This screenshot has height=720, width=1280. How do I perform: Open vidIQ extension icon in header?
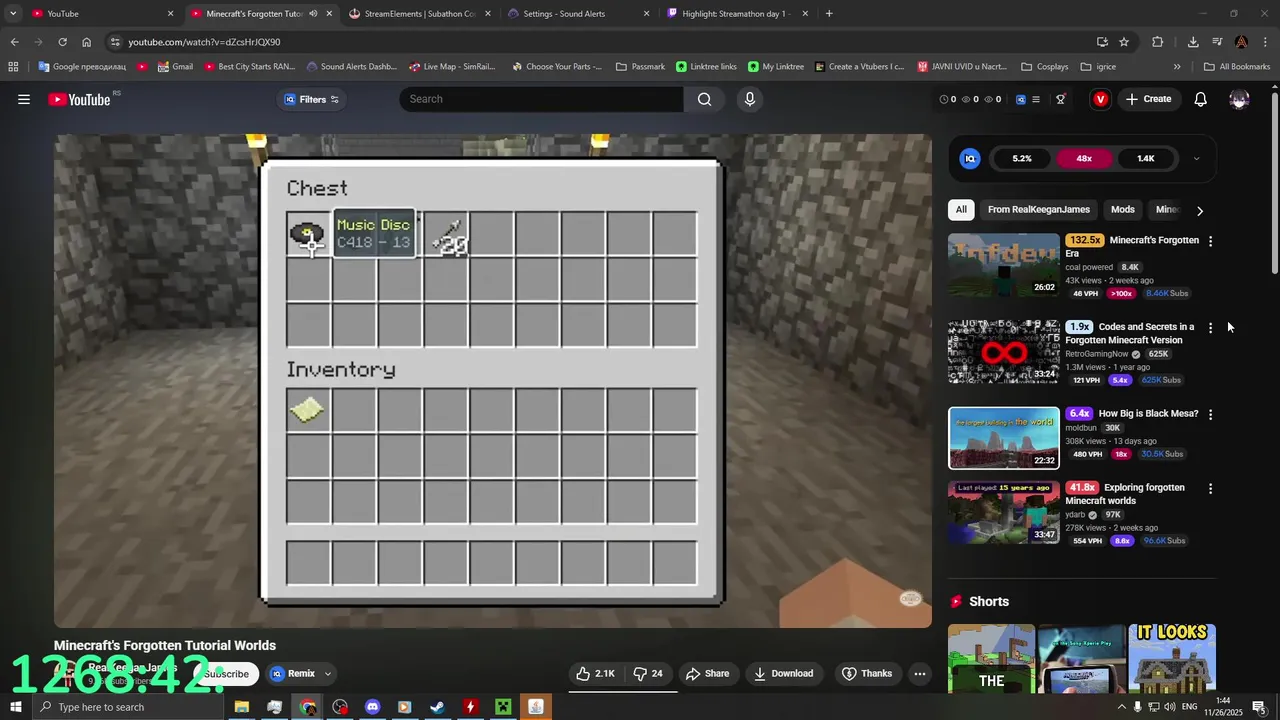click(1021, 99)
